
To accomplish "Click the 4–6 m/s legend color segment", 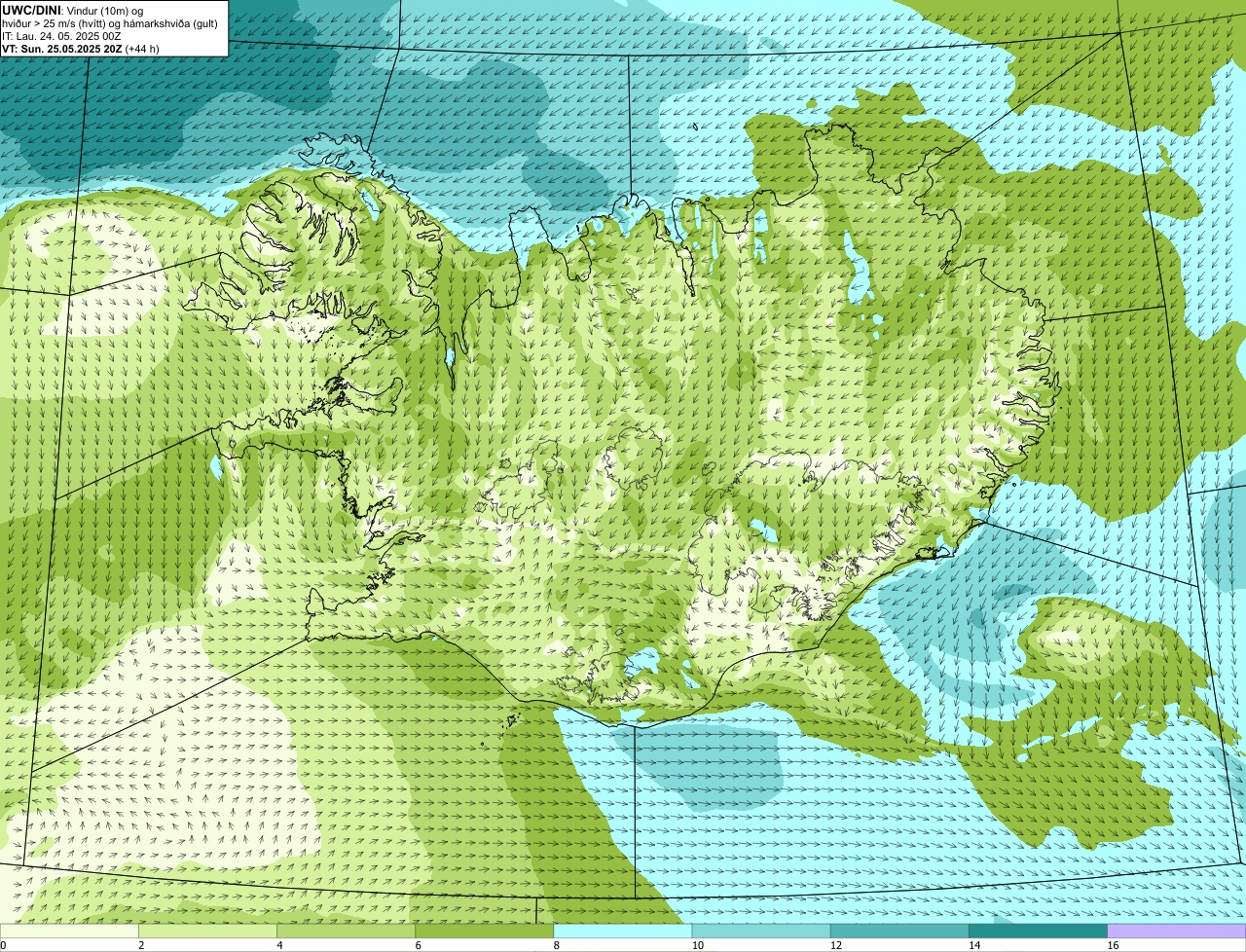I will (346, 931).
